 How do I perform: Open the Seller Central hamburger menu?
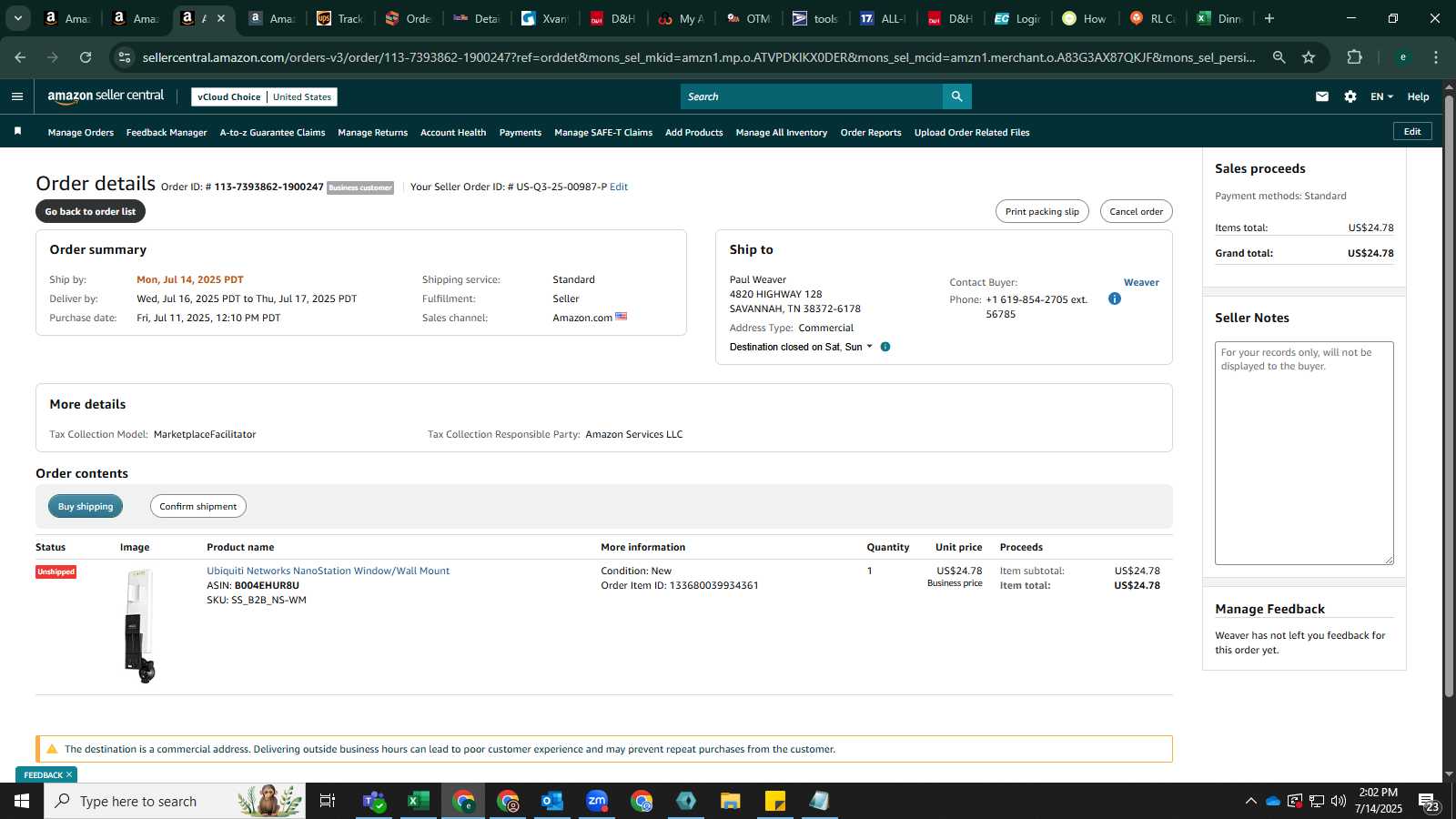pos(17,96)
